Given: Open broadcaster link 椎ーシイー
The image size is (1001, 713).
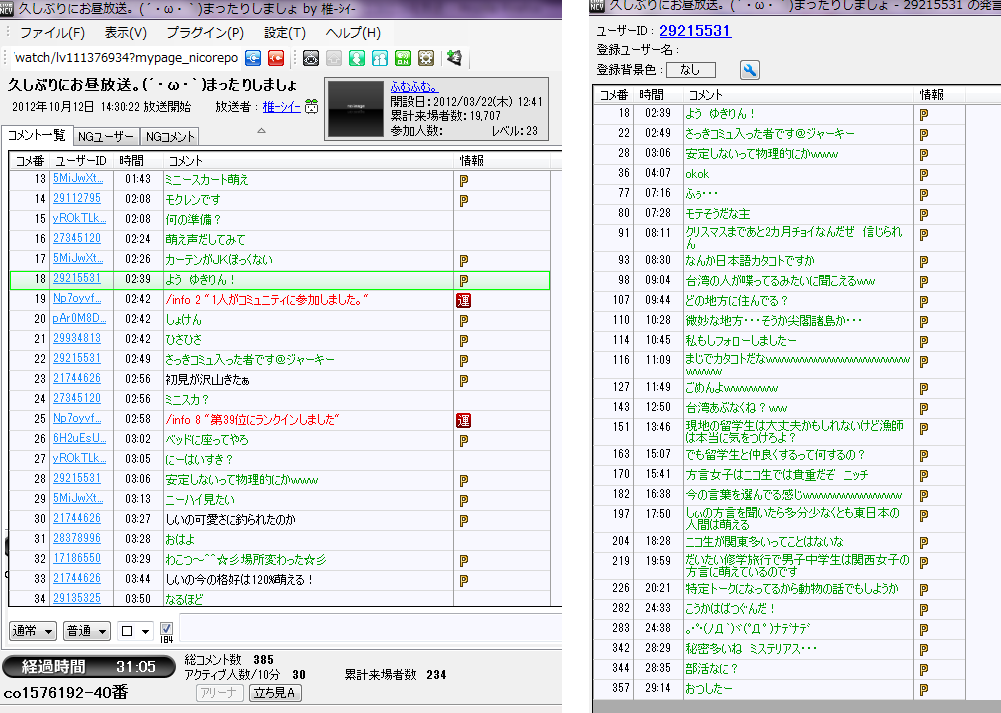Looking at the screenshot, I should (282, 107).
